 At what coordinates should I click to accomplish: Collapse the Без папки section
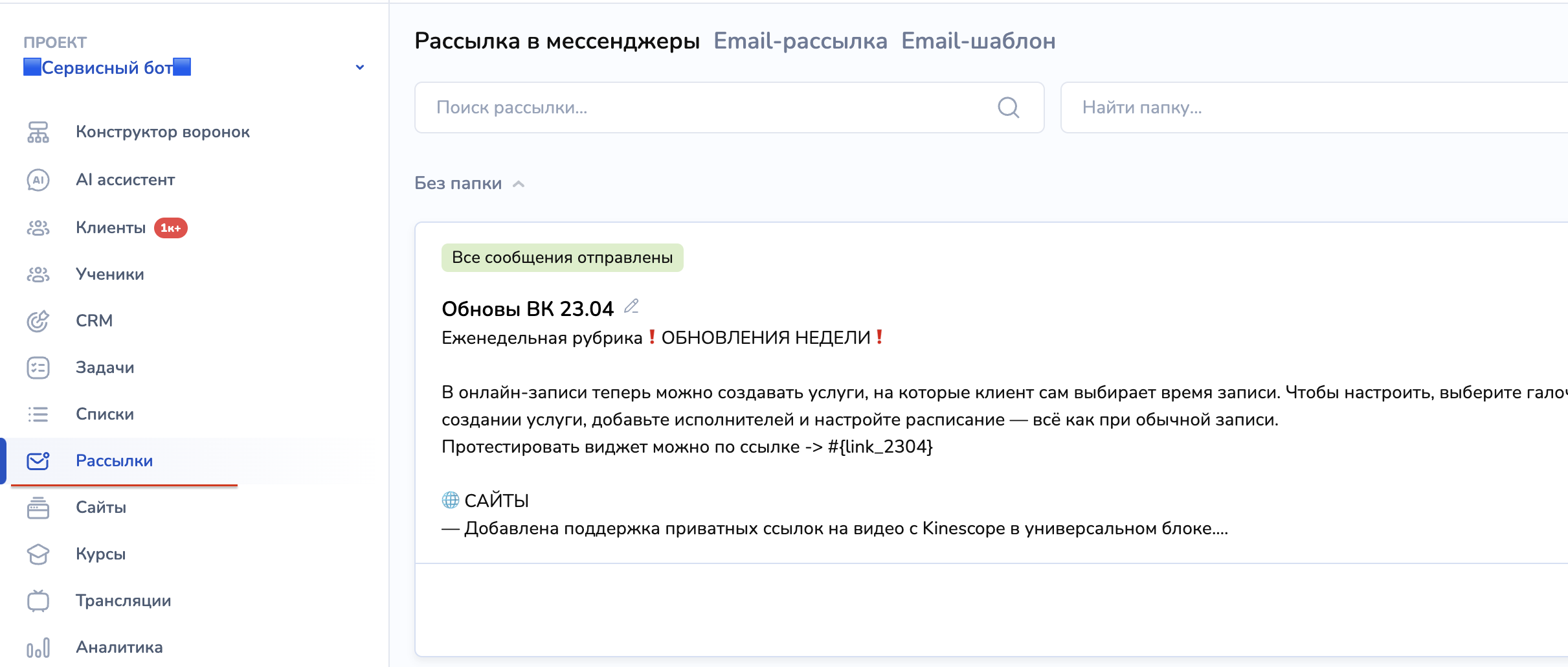point(518,184)
